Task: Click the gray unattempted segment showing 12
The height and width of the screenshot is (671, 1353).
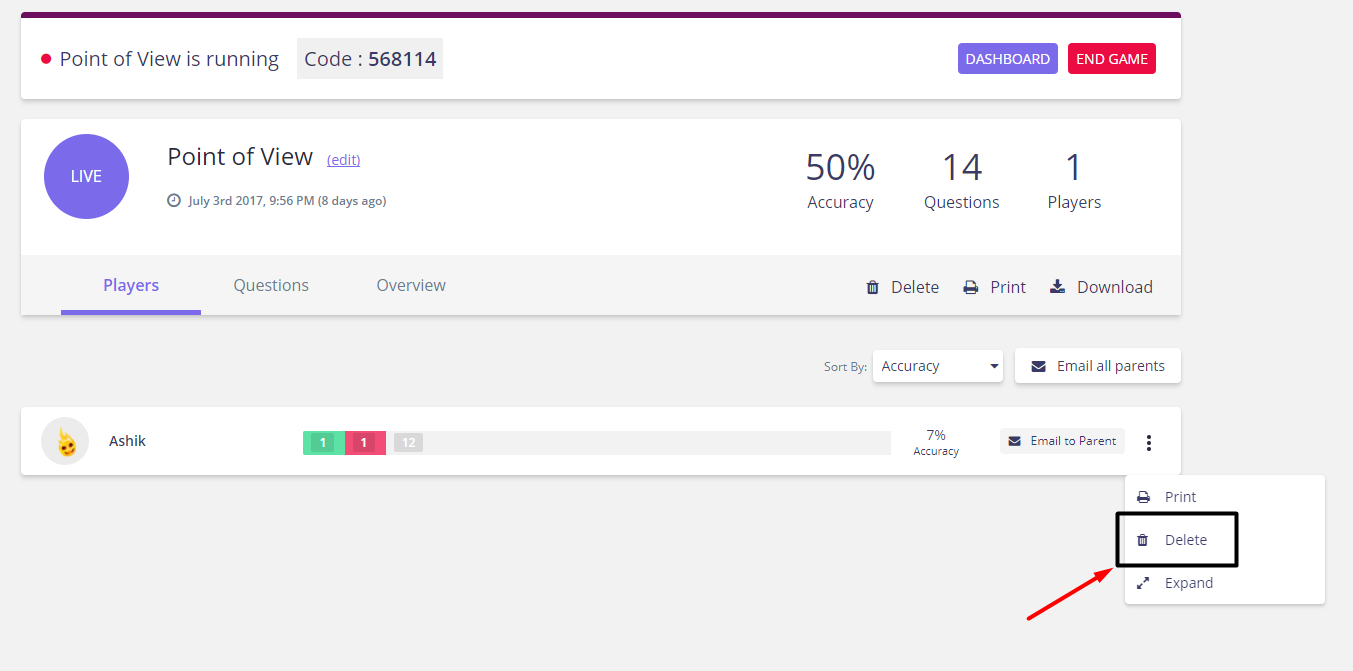Action: pyautogui.click(x=408, y=443)
